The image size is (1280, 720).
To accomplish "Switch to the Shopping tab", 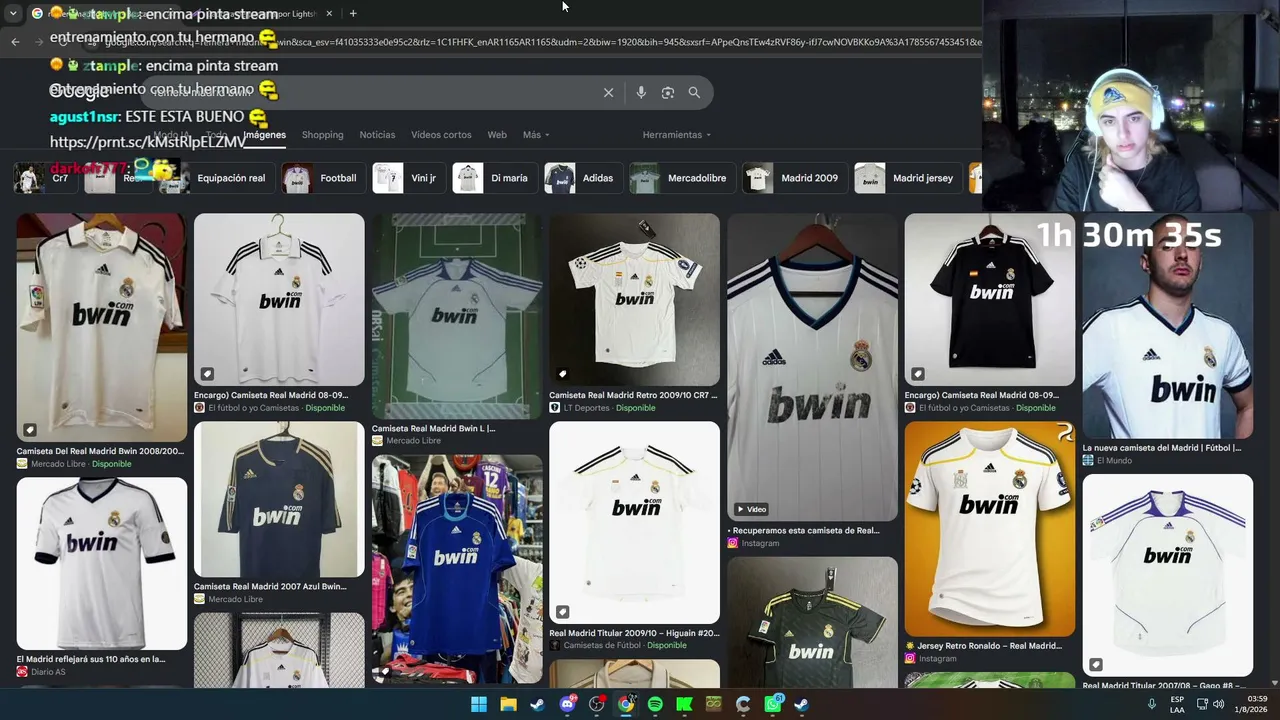I will pos(322,135).
